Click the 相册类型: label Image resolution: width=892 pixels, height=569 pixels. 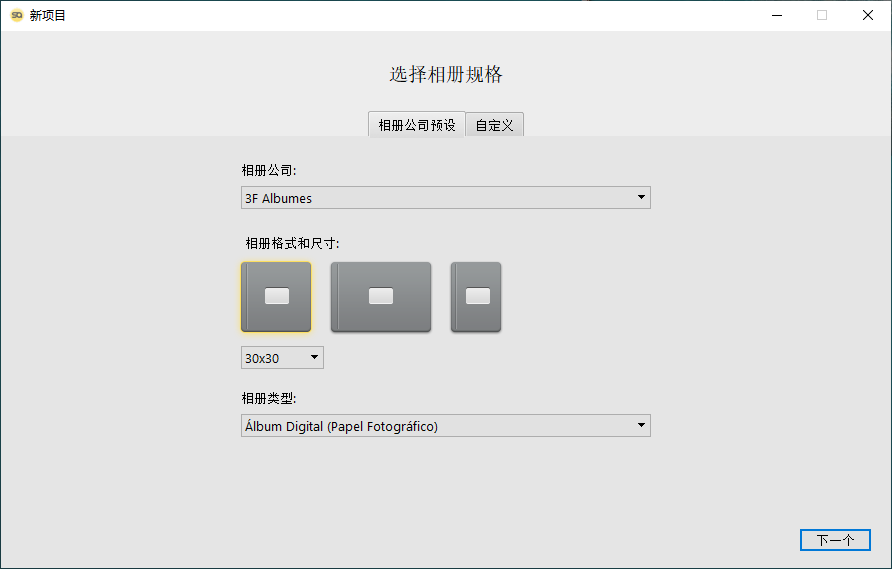click(269, 398)
